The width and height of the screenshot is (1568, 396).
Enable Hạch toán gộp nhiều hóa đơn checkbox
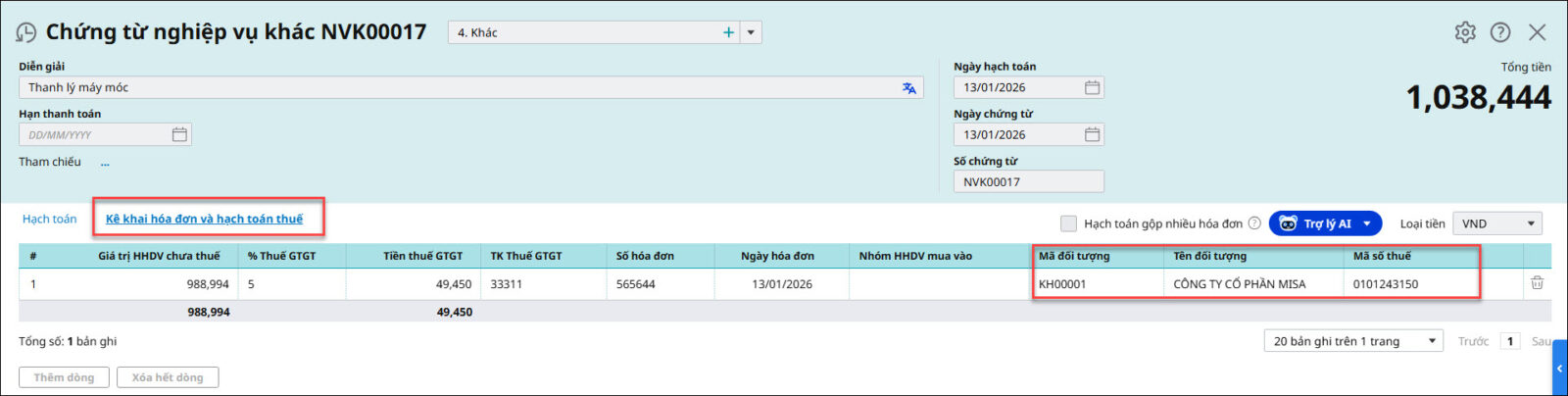point(1068,223)
